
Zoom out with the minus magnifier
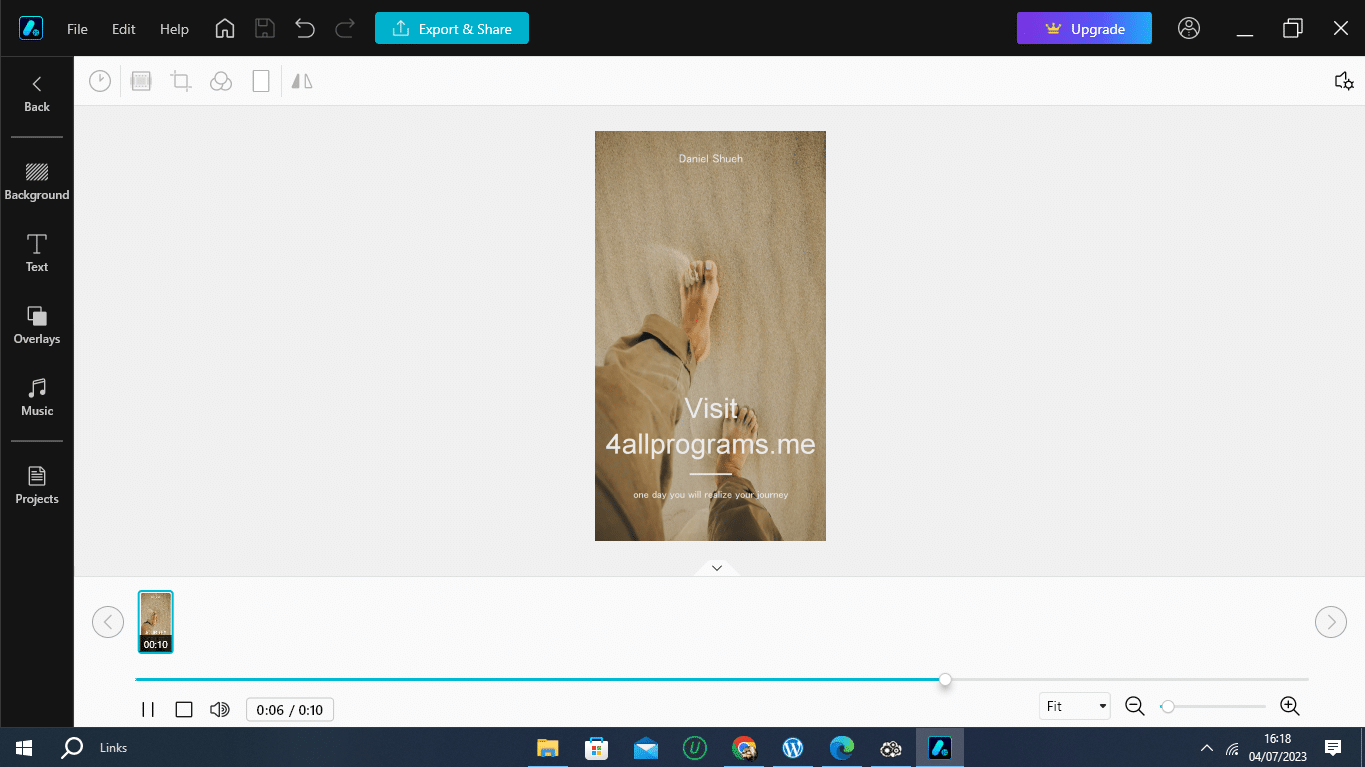(x=1135, y=706)
